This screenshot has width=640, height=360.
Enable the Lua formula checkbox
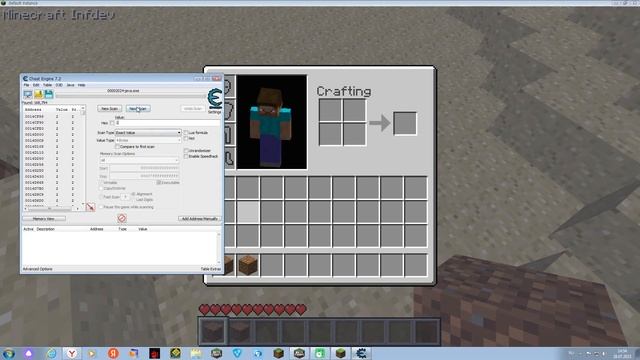(186, 133)
